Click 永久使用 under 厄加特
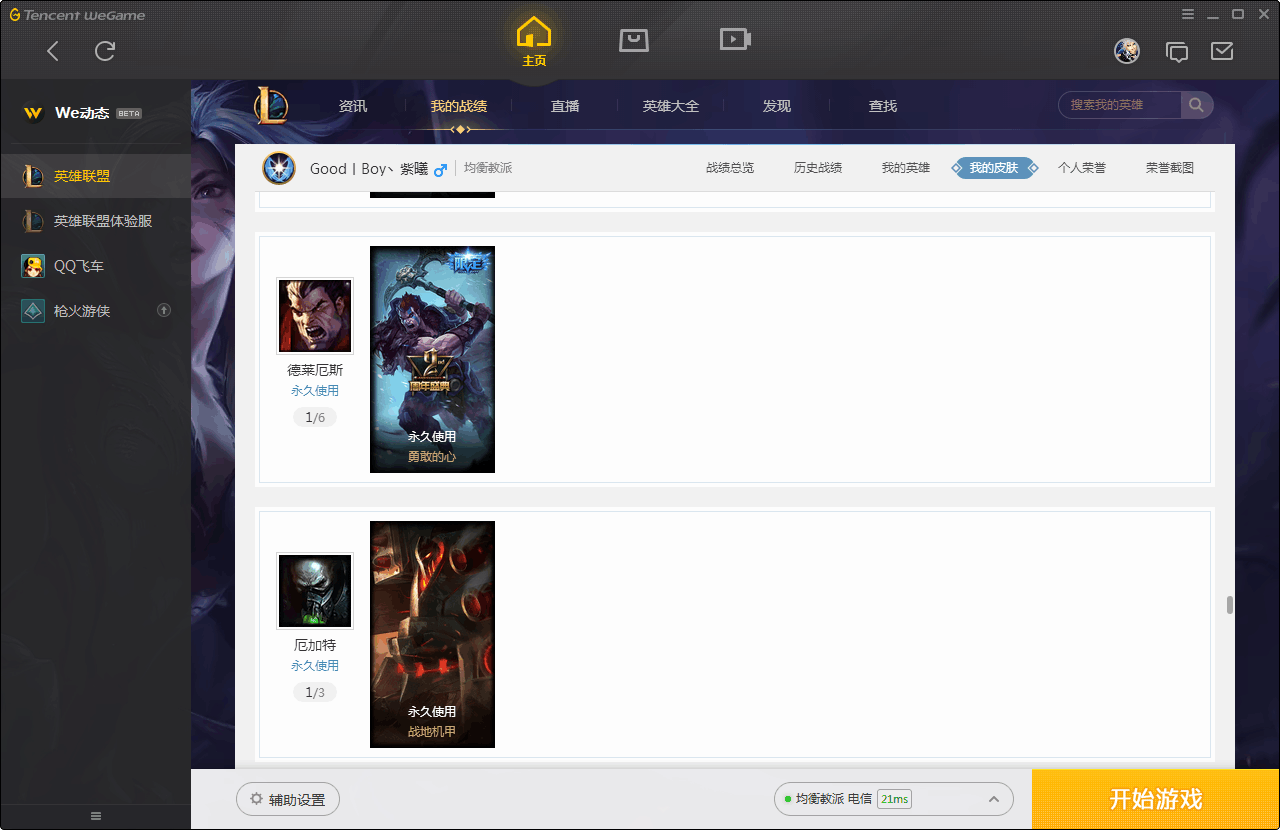 pos(315,666)
